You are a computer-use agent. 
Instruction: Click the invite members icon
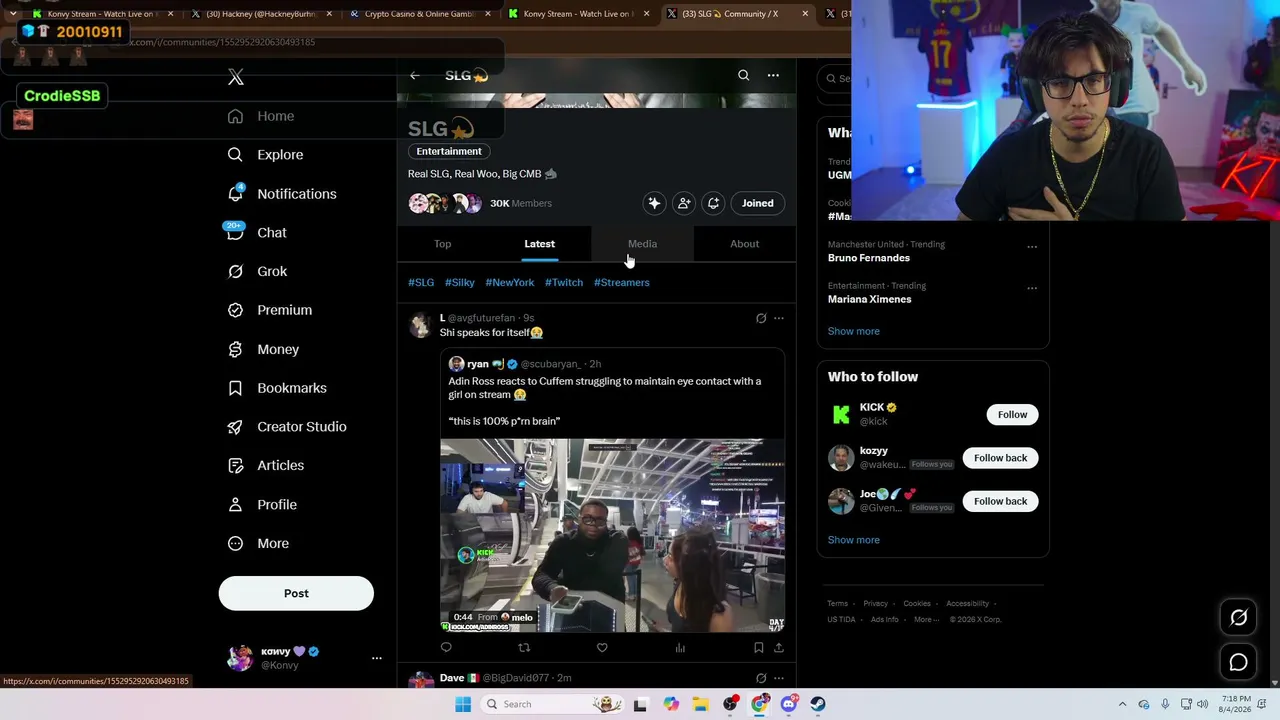[684, 203]
